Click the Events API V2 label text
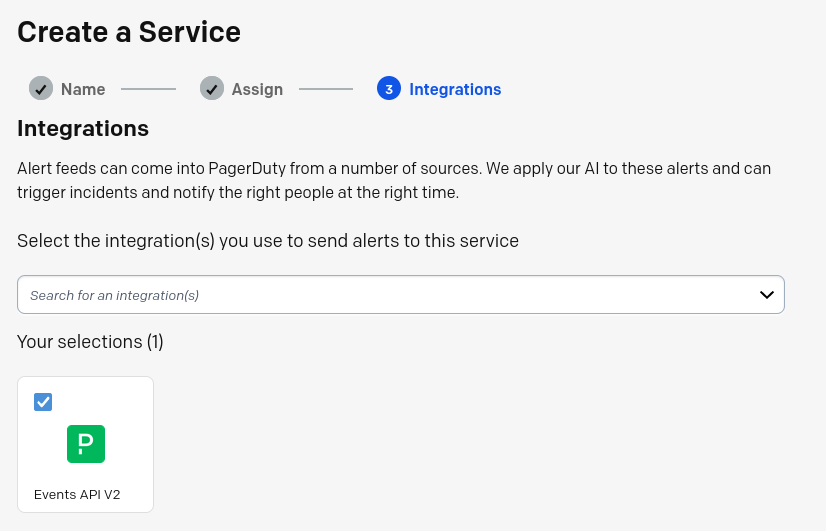This screenshot has height=531, width=826. pyautogui.click(x=77, y=495)
